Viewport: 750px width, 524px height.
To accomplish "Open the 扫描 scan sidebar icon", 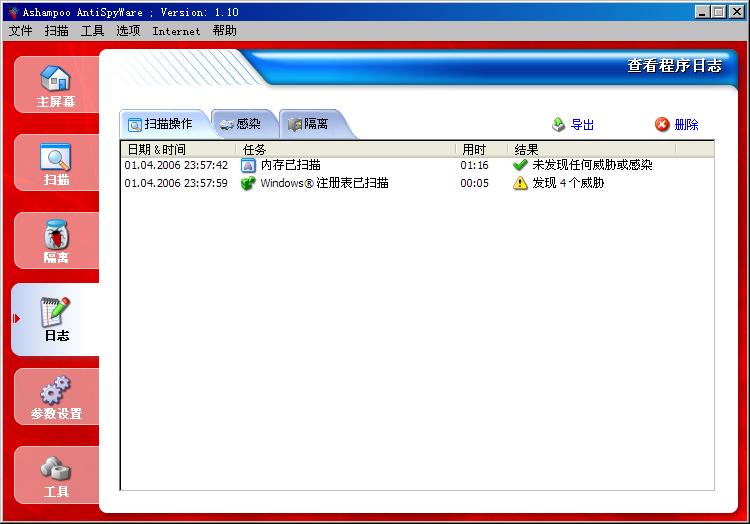I will [55, 157].
